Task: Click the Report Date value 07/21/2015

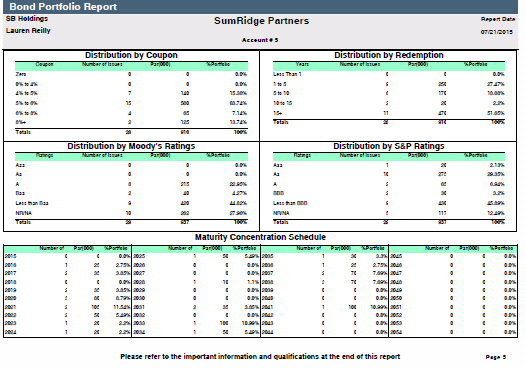Action: pyautogui.click(x=497, y=32)
